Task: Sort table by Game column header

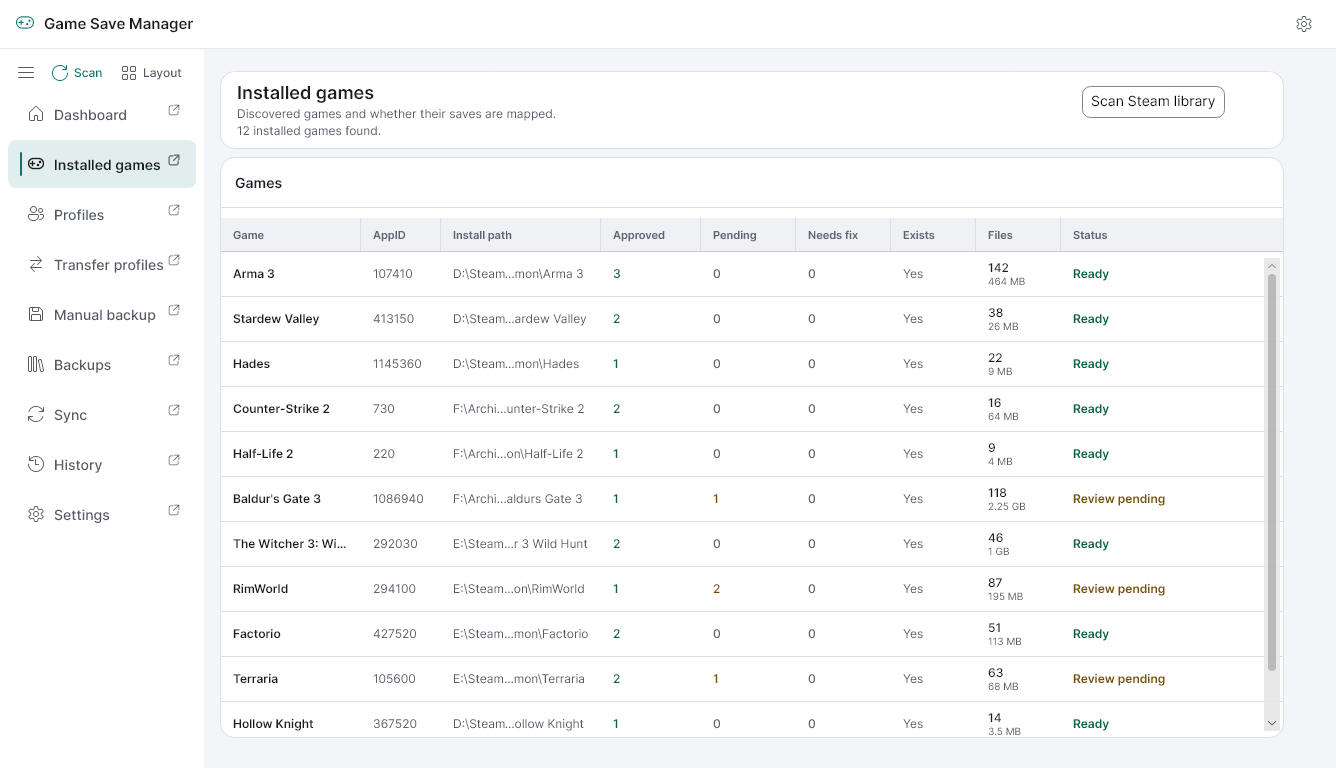Action: 290,235
